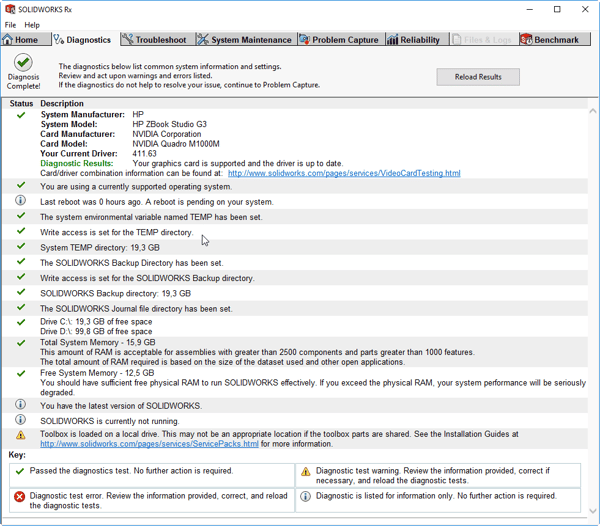
Task: Click check mark beside supported operating system row
Action: pyautogui.click(x=21, y=185)
